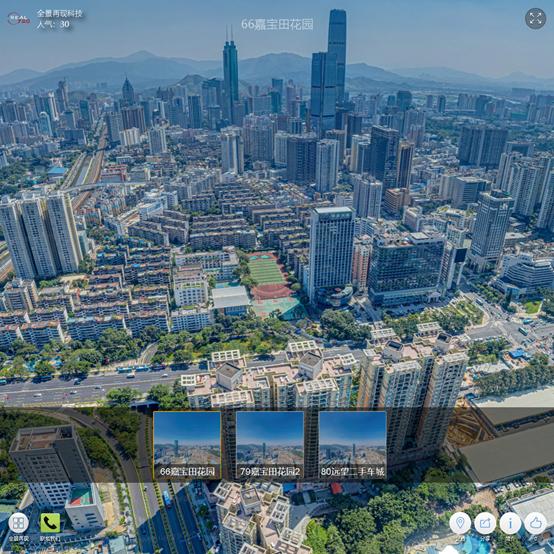Click the 人气: 30 popularity count
The width and height of the screenshot is (554, 554).
(53, 24)
